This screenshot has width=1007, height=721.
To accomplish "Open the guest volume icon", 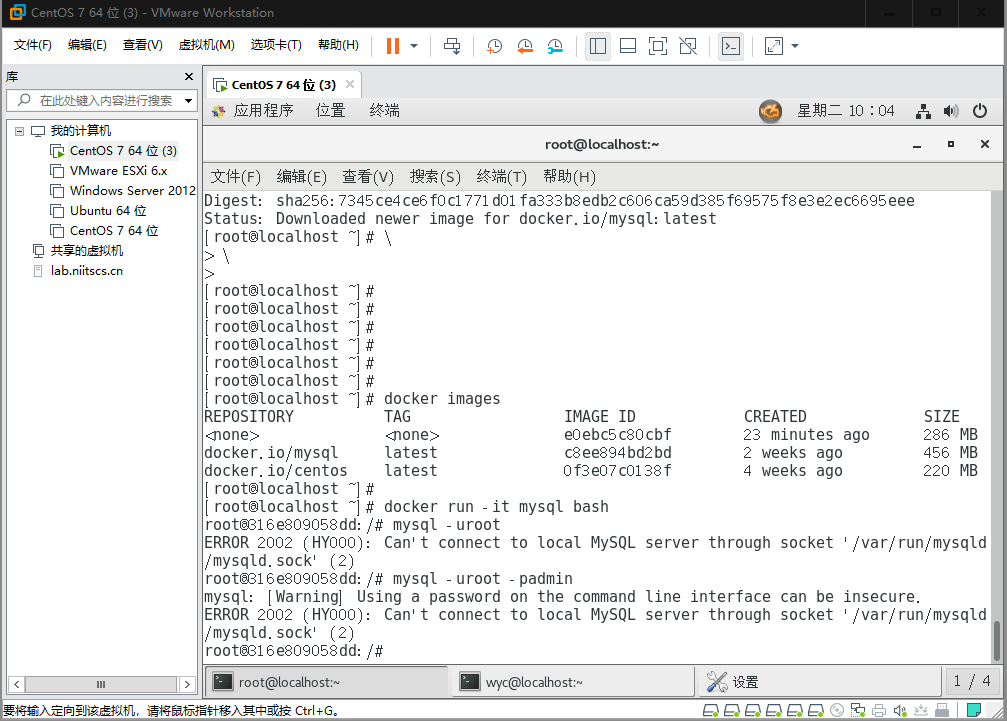I will (x=951, y=111).
